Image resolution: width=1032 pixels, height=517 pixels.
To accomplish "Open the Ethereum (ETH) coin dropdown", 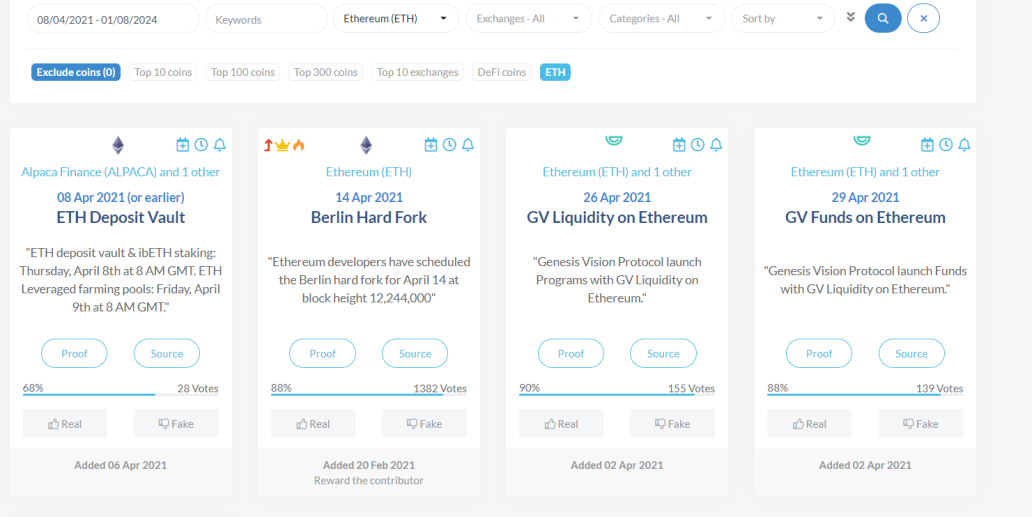I will (x=396, y=18).
